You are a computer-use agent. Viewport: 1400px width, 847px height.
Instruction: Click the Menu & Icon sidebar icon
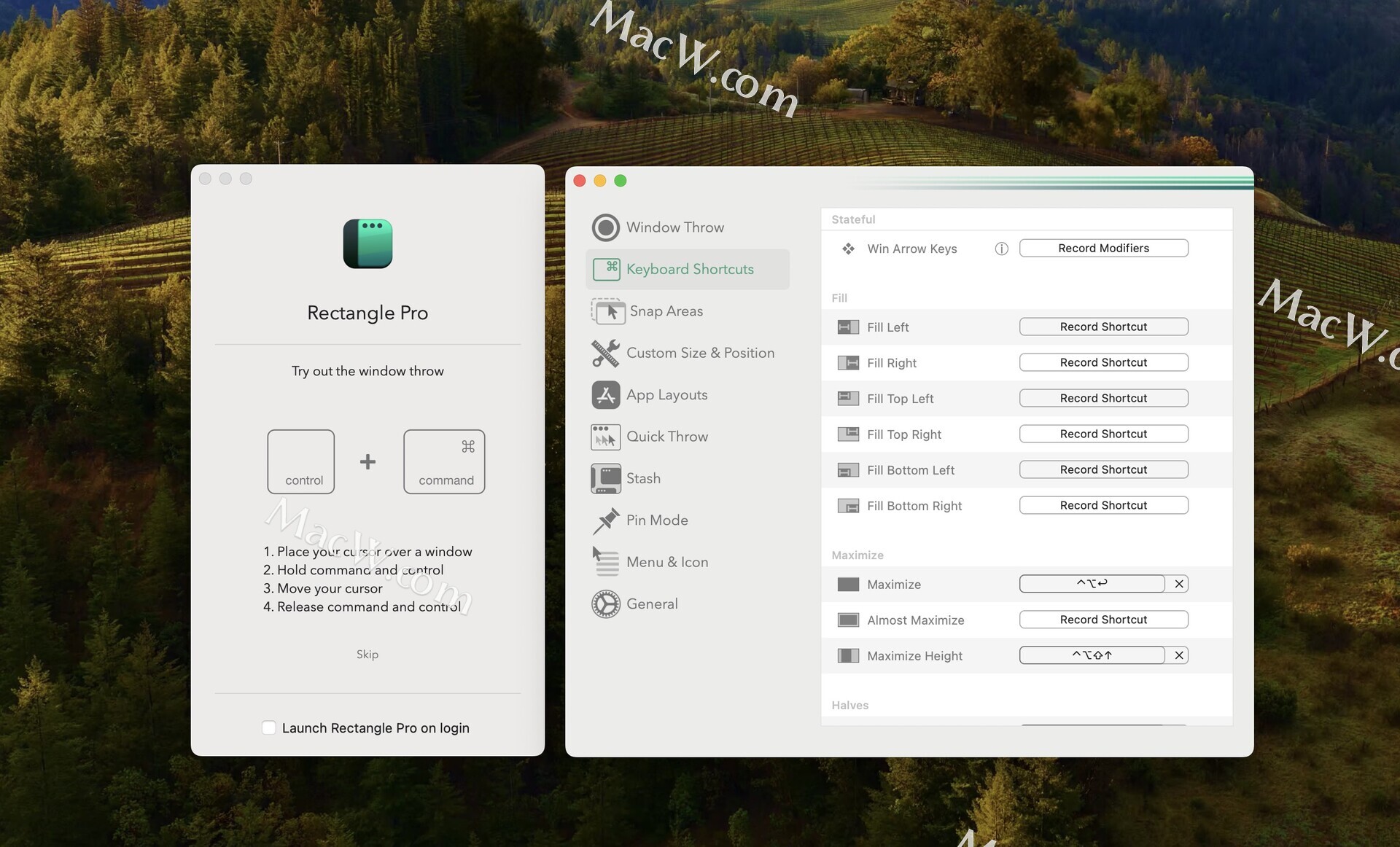pos(605,562)
